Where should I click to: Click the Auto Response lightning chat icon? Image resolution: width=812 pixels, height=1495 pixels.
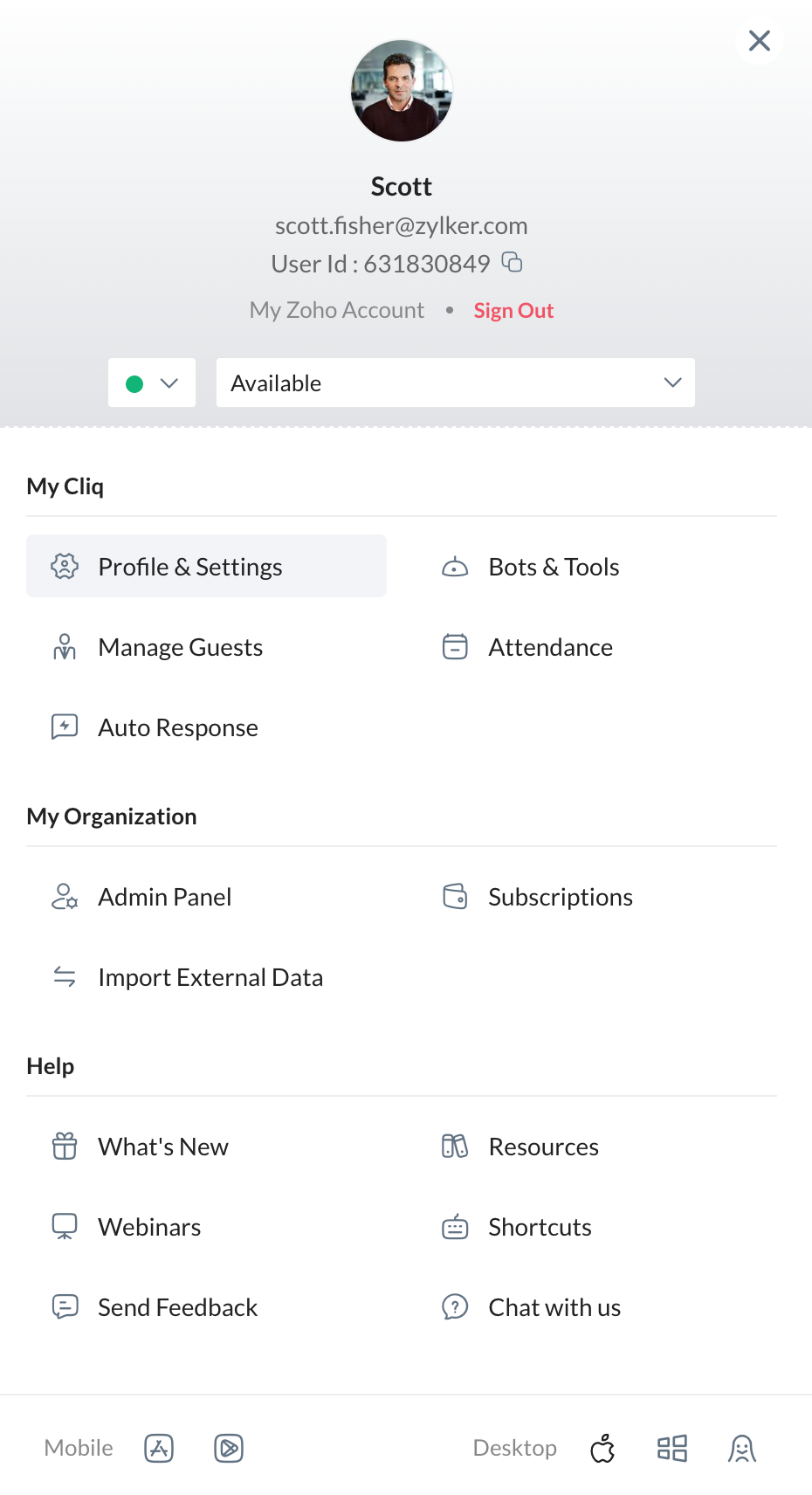tap(65, 727)
